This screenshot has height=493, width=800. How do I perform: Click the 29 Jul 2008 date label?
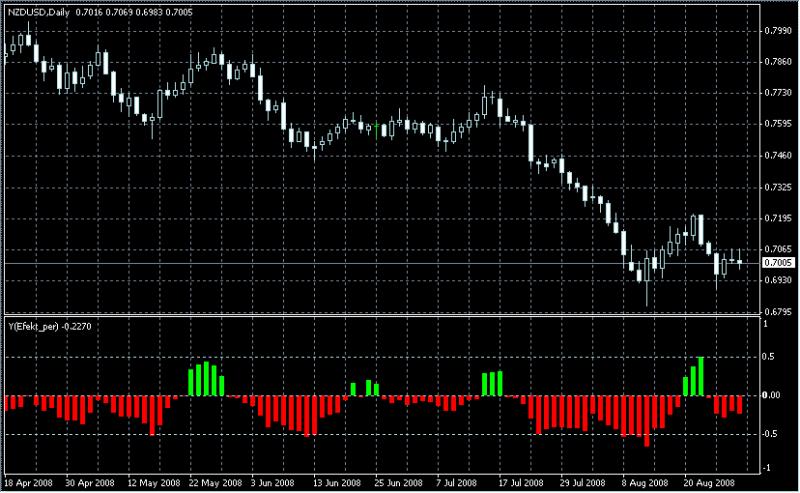click(583, 483)
